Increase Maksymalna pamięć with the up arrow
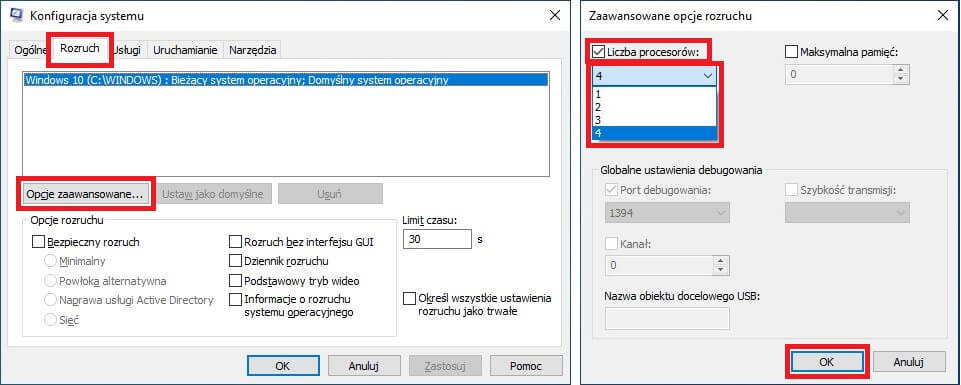961x385 pixels. pyautogui.click(x=901, y=70)
